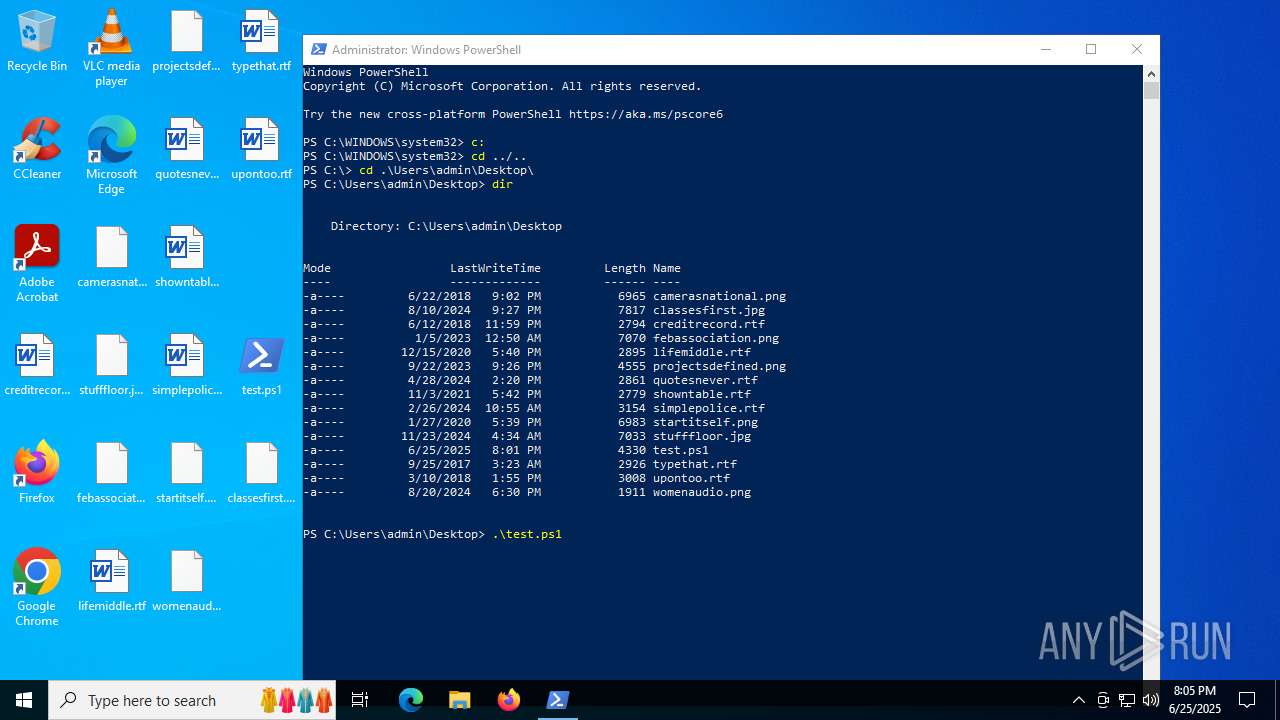Select febassociat... desktop file

[x=111, y=473]
